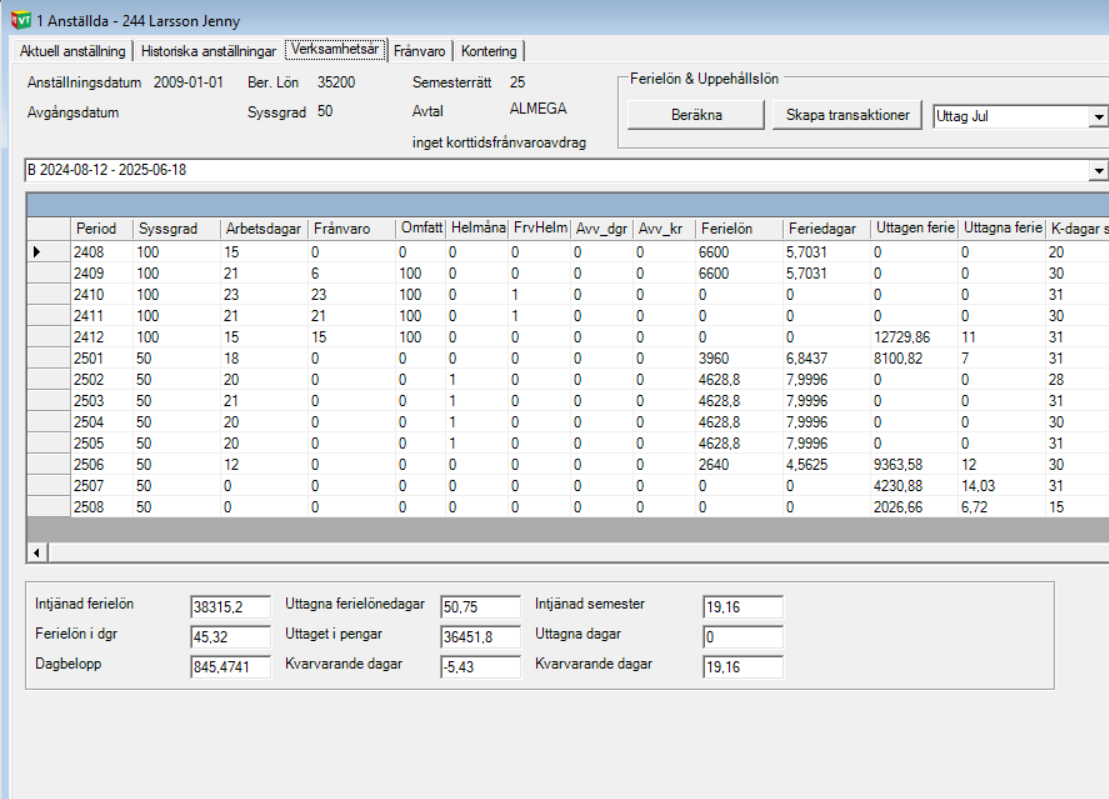The height and width of the screenshot is (799, 1109).
Task: Select period cell 2410
Action: 102,294
